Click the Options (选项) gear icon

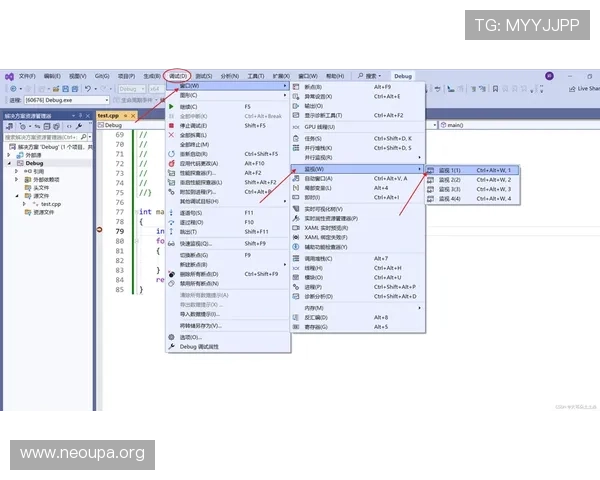coord(171,336)
